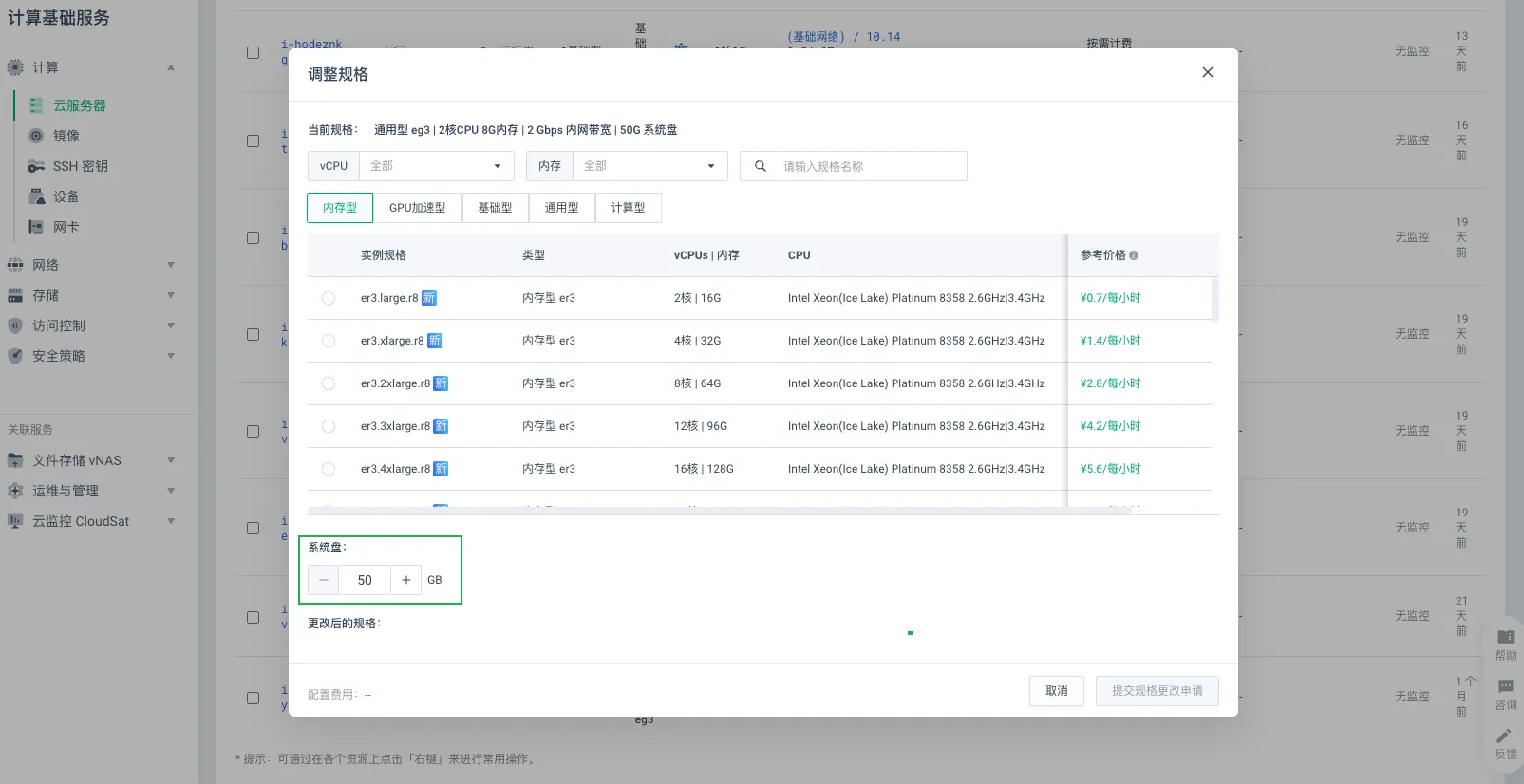Click the 参考价格 info icon
The width and height of the screenshot is (1524, 784).
[1134, 255]
